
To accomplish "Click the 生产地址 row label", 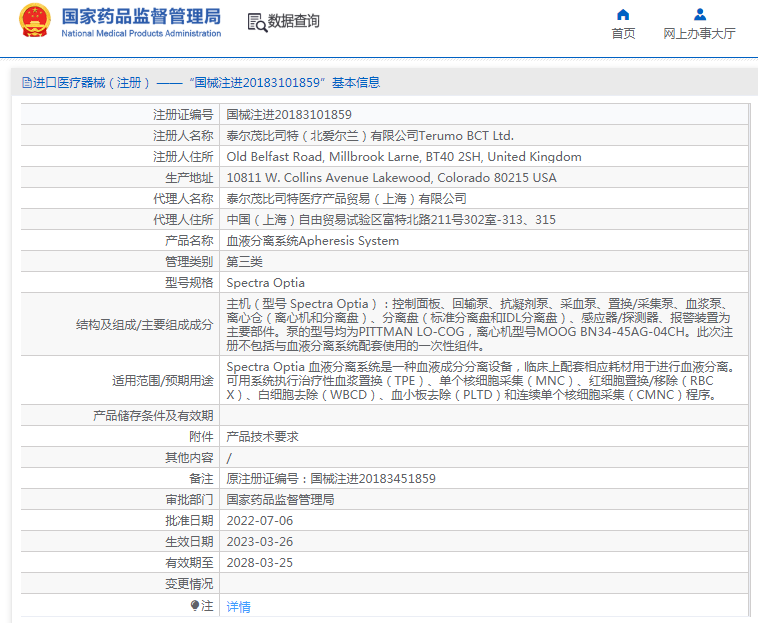I will coord(189,178).
